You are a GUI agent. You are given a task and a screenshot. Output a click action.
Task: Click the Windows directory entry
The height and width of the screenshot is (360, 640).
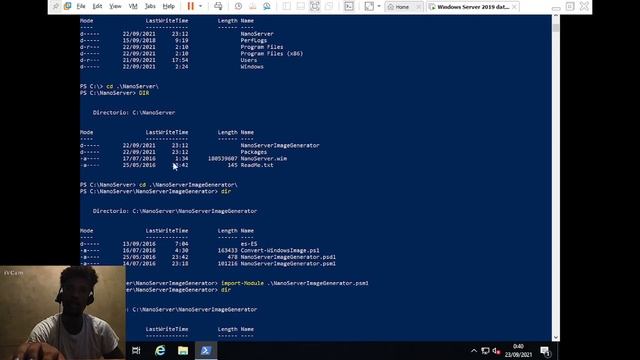(x=252, y=67)
